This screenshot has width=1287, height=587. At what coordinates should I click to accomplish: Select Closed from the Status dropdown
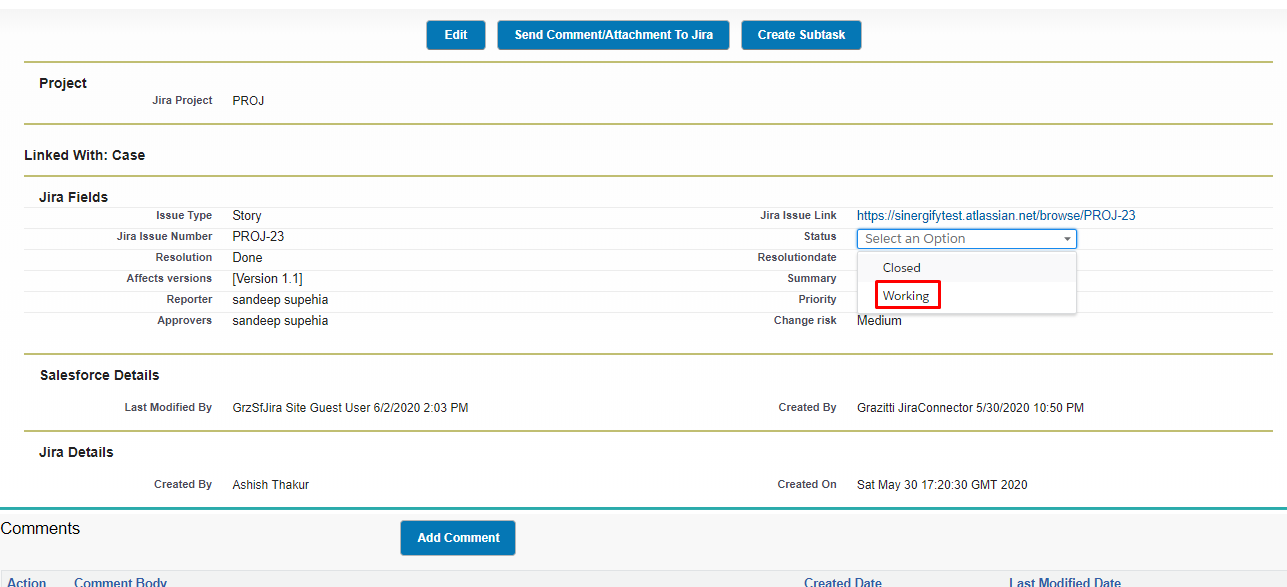(901, 267)
